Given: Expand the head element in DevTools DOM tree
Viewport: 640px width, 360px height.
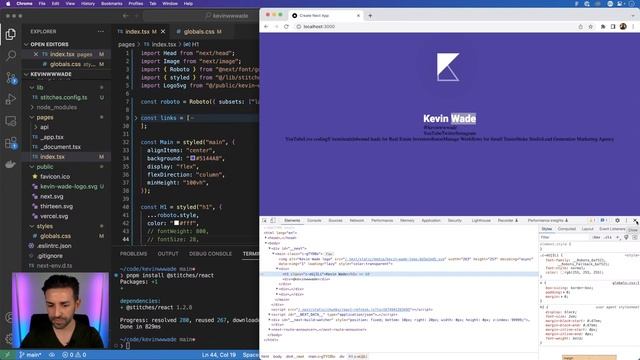Looking at the screenshot, I should [266, 238].
